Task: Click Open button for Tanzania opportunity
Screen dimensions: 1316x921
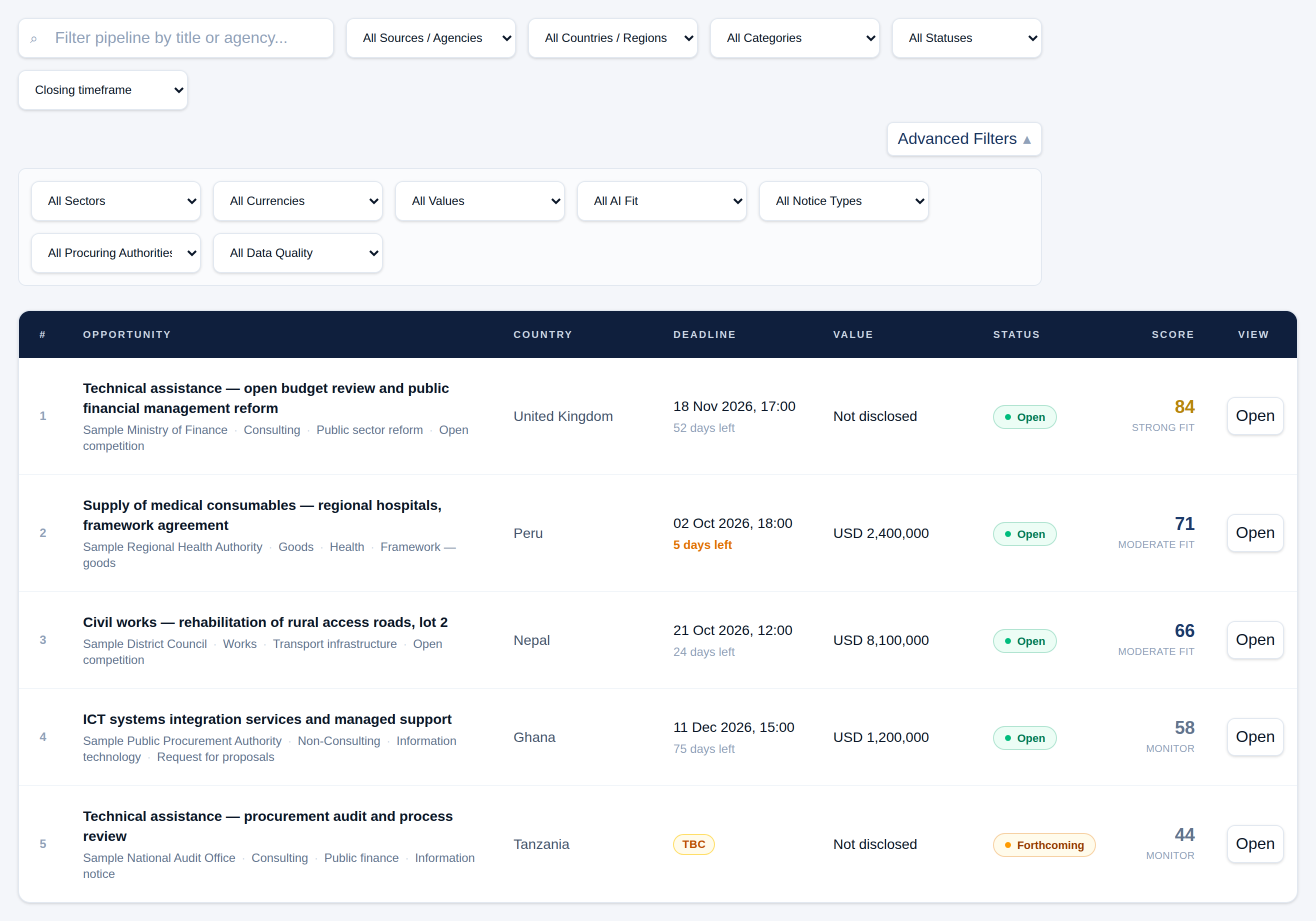Action: pyautogui.click(x=1255, y=844)
